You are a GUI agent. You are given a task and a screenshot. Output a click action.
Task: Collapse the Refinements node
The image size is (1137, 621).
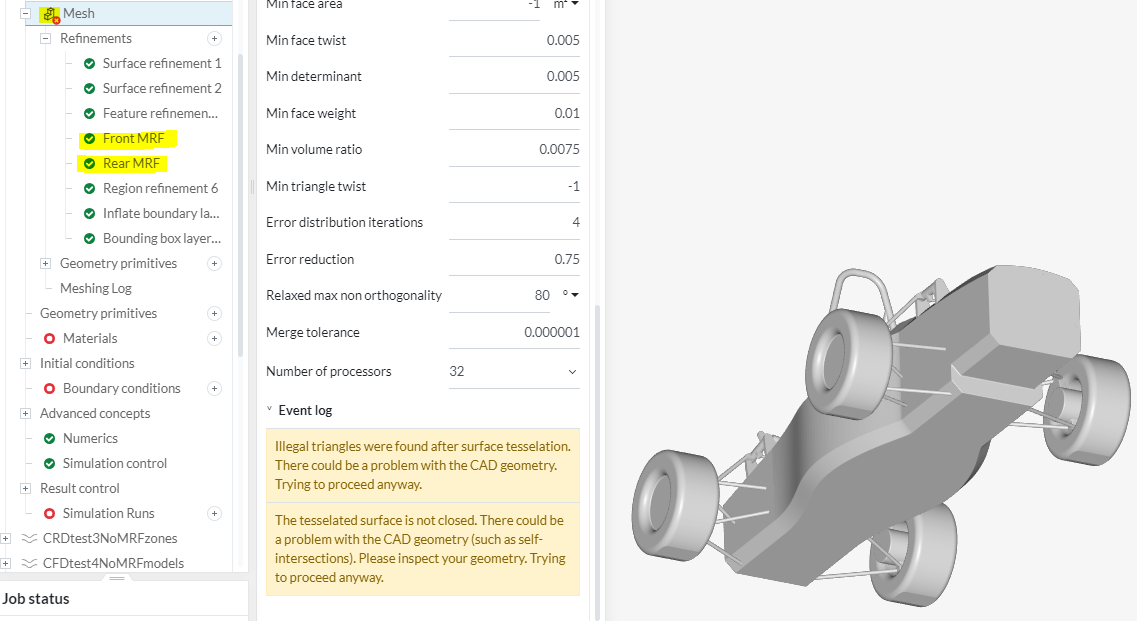tap(45, 39)
